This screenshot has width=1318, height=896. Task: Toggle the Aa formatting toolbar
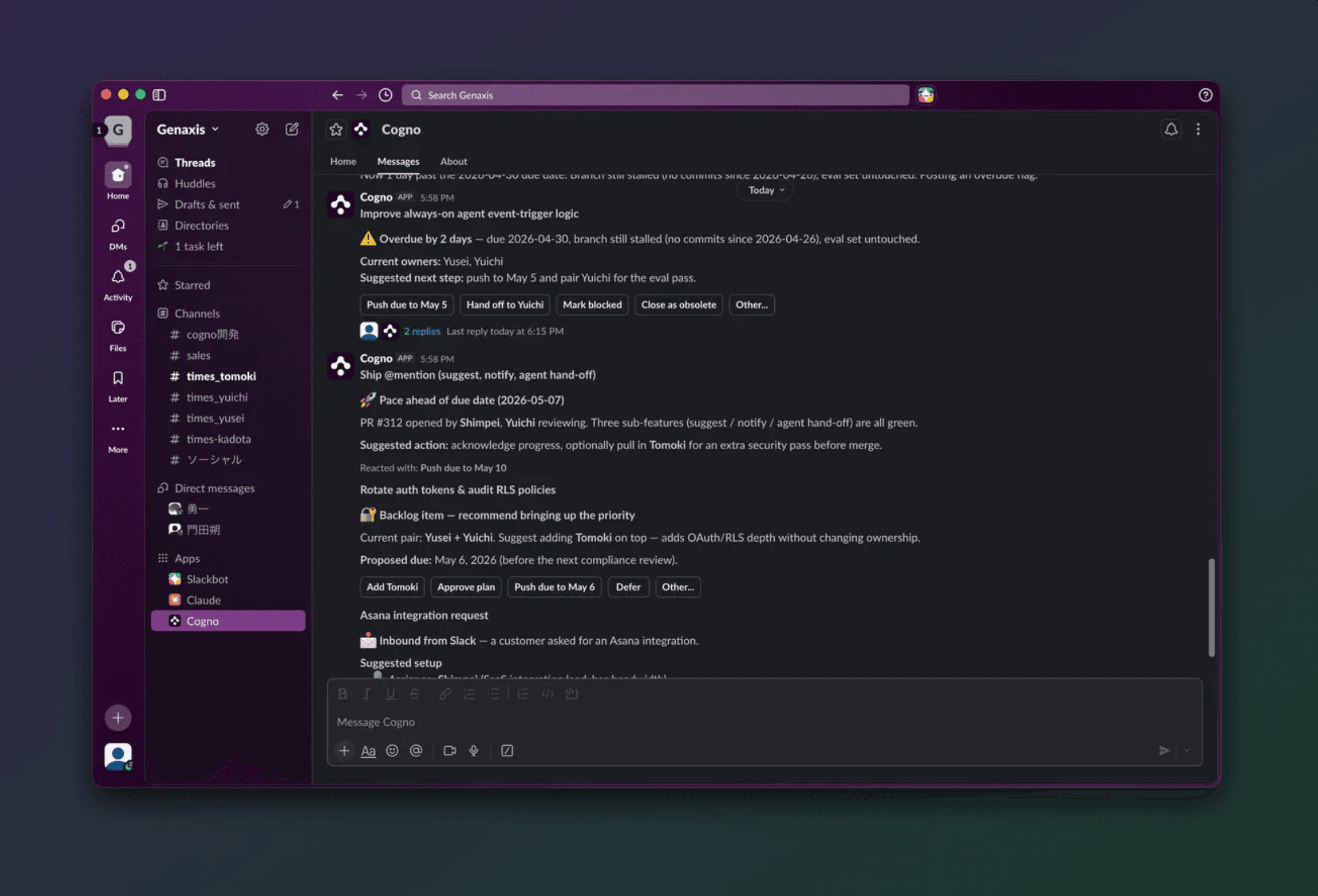click(368, 750)
